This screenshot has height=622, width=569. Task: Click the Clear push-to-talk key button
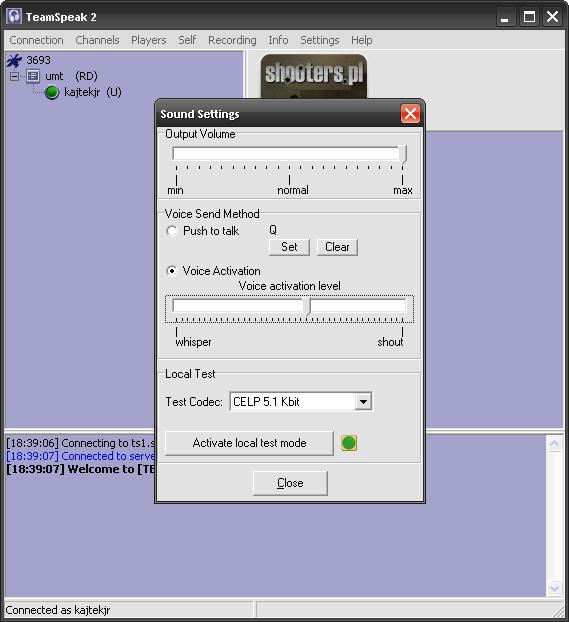coord(337,247)
